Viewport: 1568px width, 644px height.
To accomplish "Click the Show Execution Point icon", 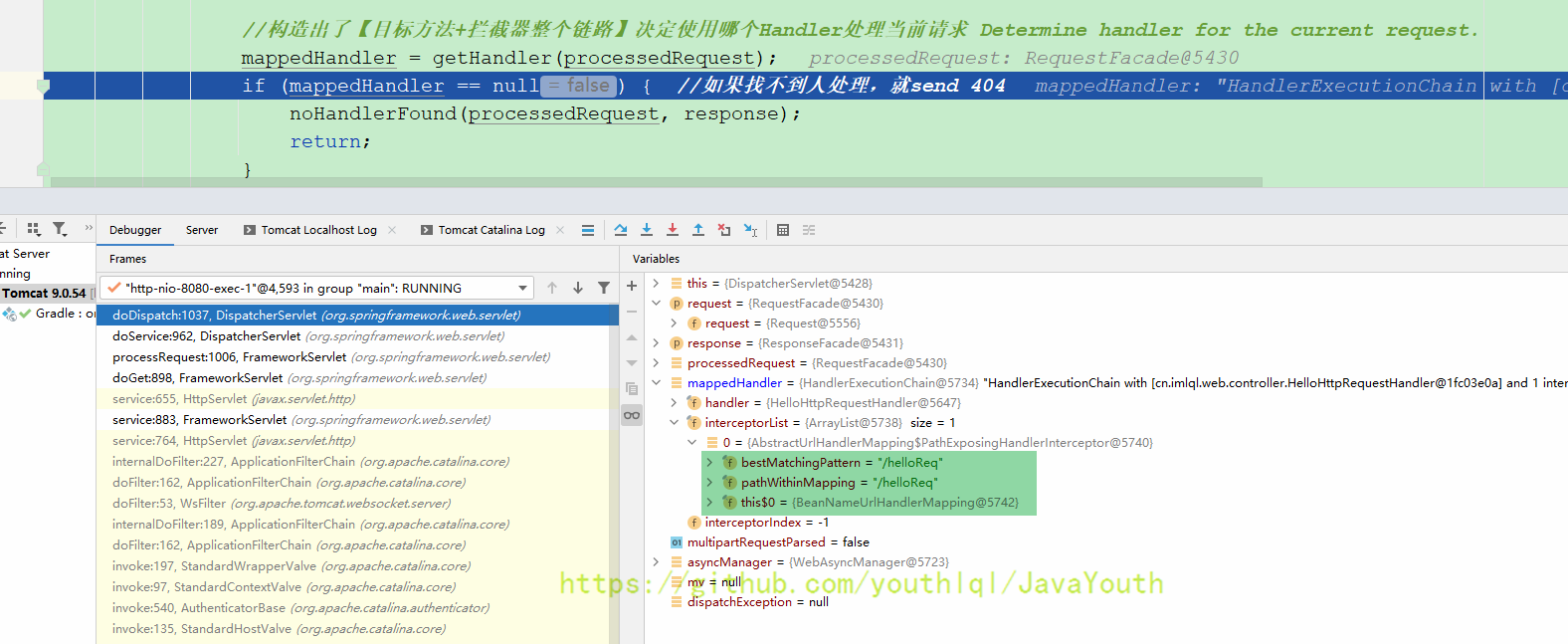I will coord(588,230).
